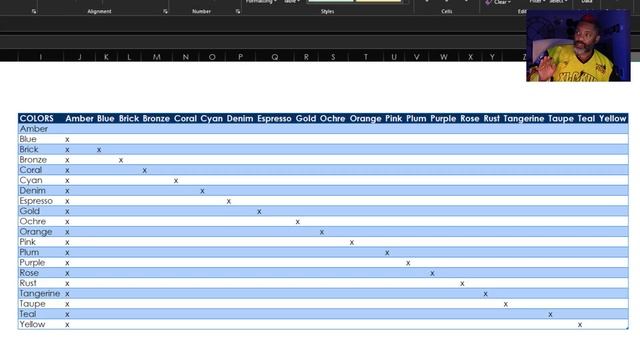The width and height of the screenshot is (640, 360).
Task: Select the Tangerine row label cell
Action: click(41, 293)
